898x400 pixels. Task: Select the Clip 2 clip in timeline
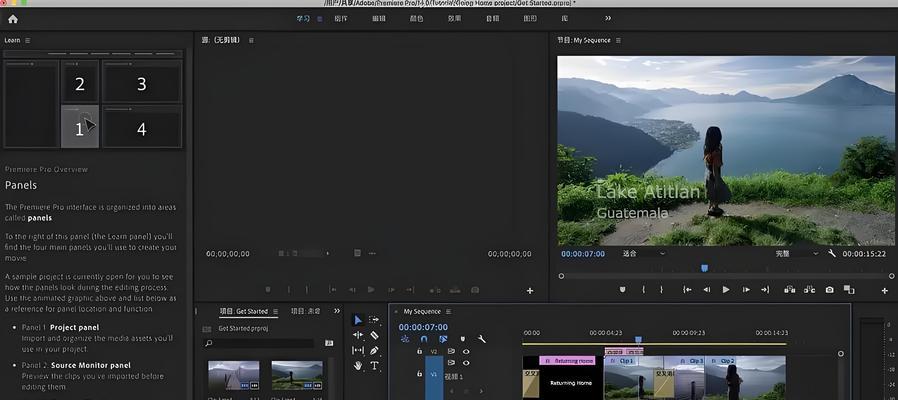click(x=745, y=378)
